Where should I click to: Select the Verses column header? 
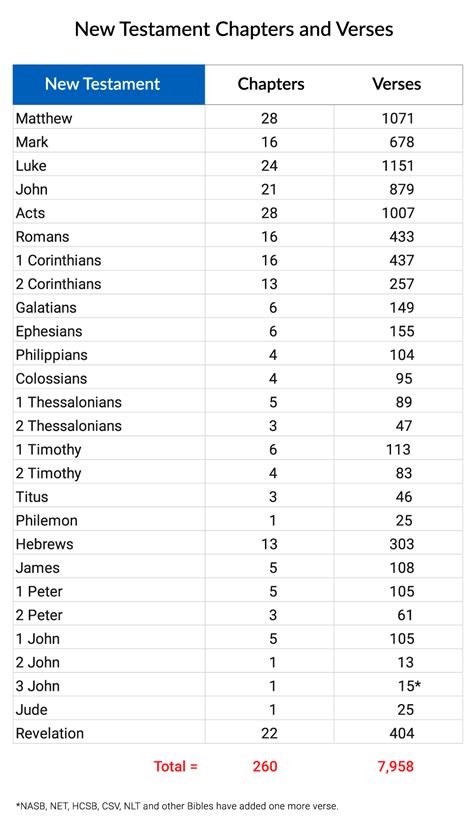[396, 84]
